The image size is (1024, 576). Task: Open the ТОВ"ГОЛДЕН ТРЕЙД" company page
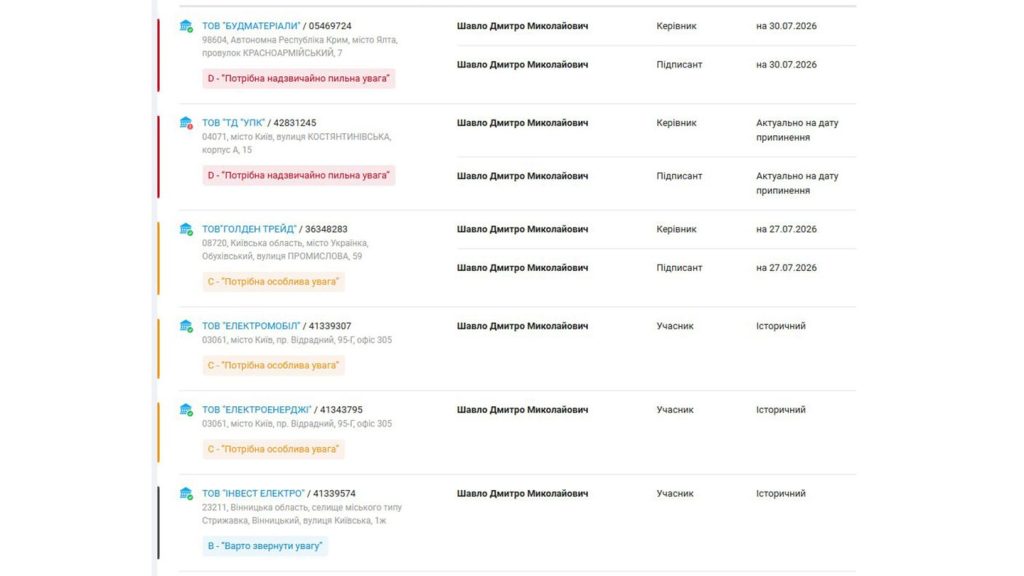tap(249, 229)
